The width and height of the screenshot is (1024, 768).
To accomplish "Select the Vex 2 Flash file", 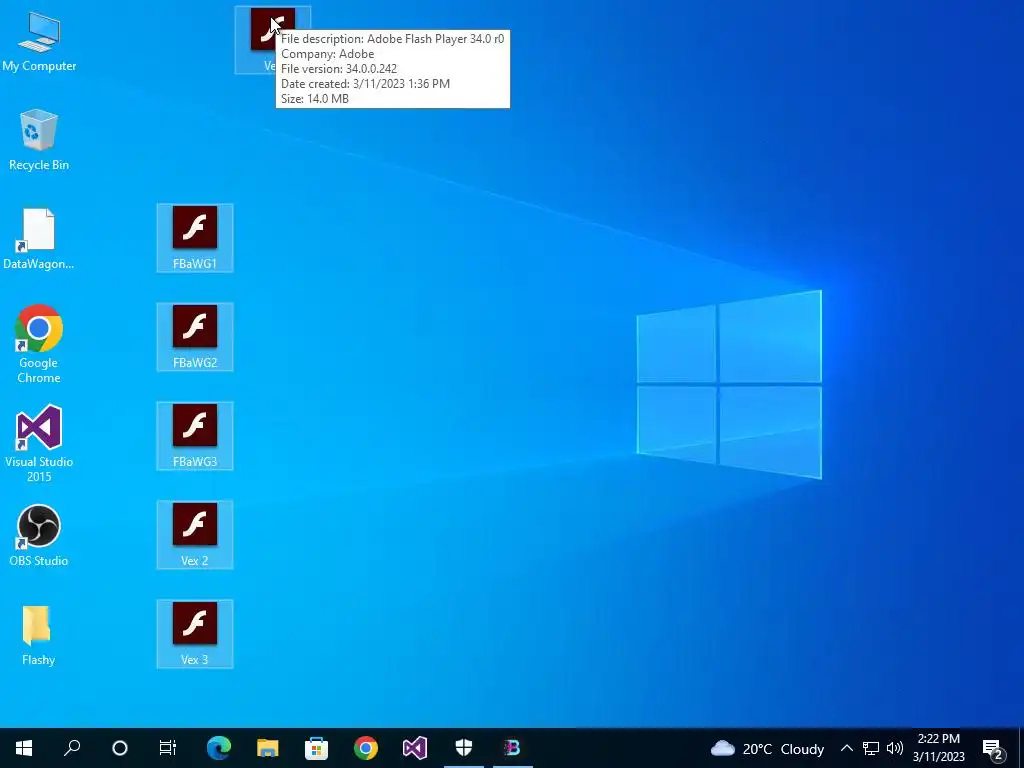I will [195, 535].
